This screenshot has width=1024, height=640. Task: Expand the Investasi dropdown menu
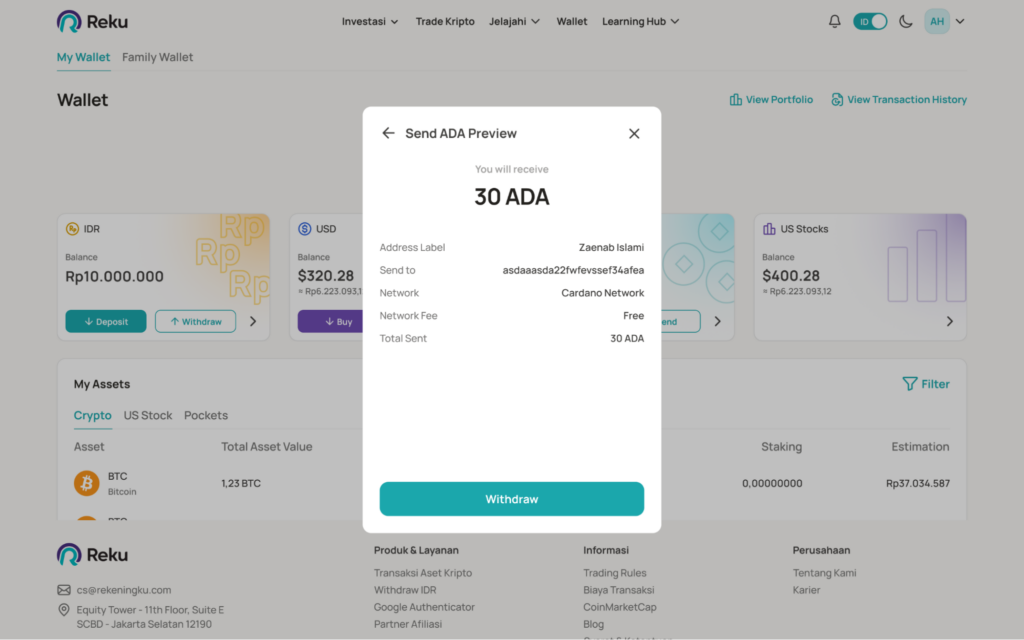click(370, 21)
